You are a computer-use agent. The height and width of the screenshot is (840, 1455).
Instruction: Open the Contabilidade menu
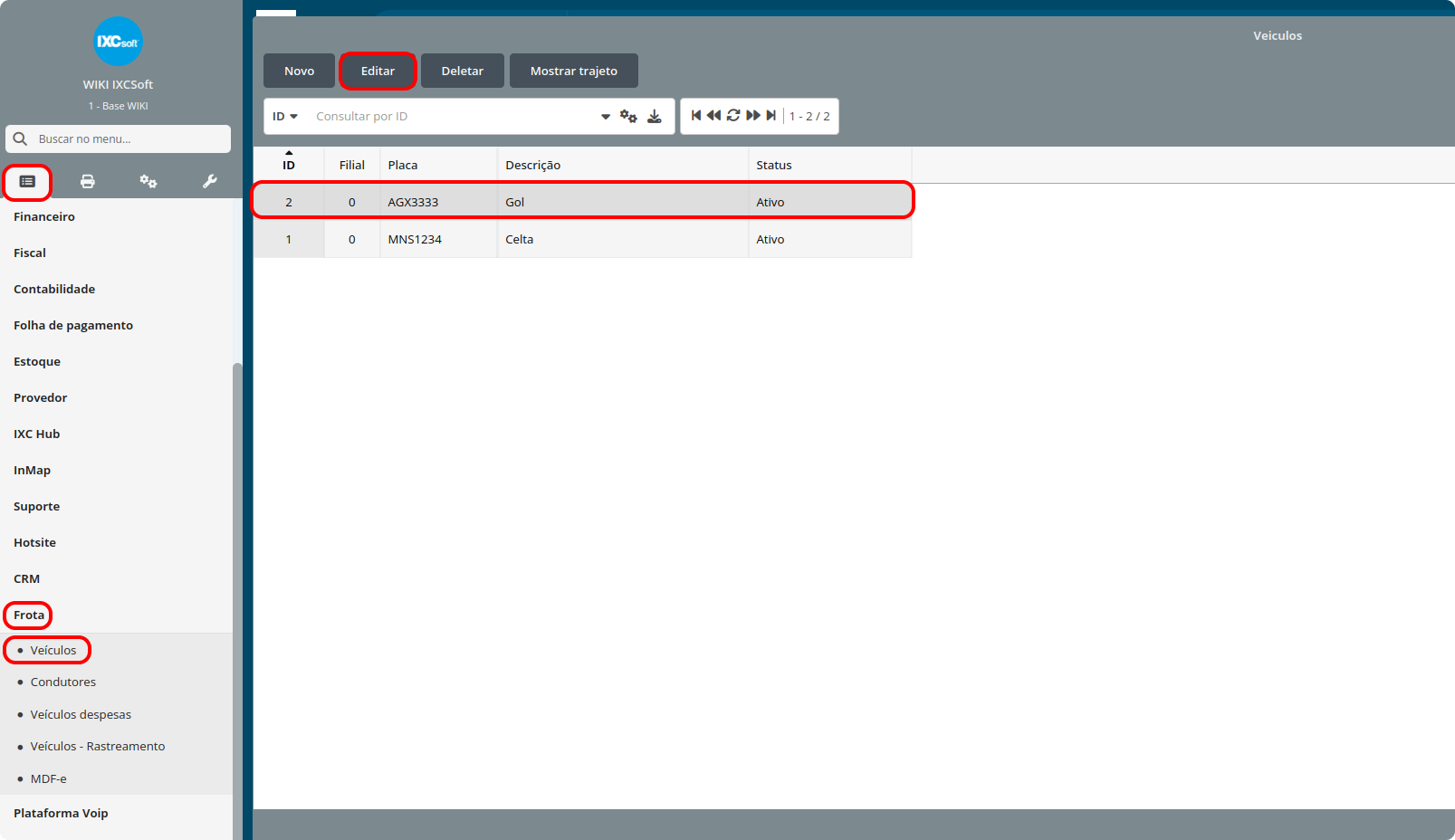pos(54,289)
